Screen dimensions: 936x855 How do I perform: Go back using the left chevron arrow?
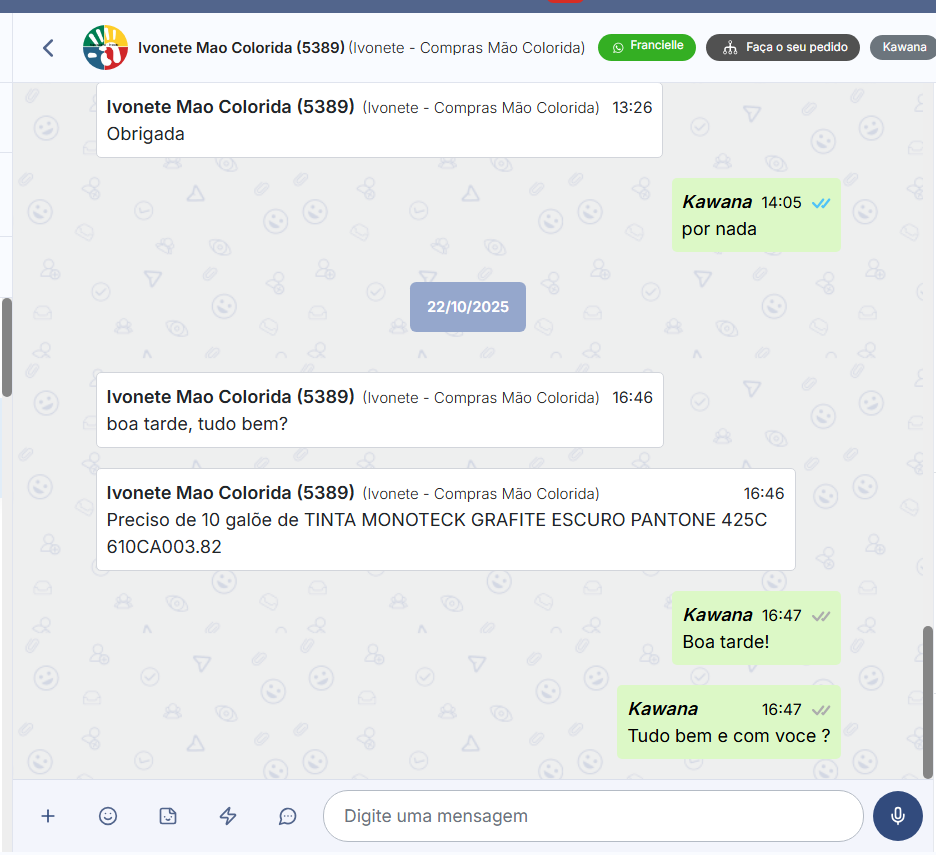[48, 47]
